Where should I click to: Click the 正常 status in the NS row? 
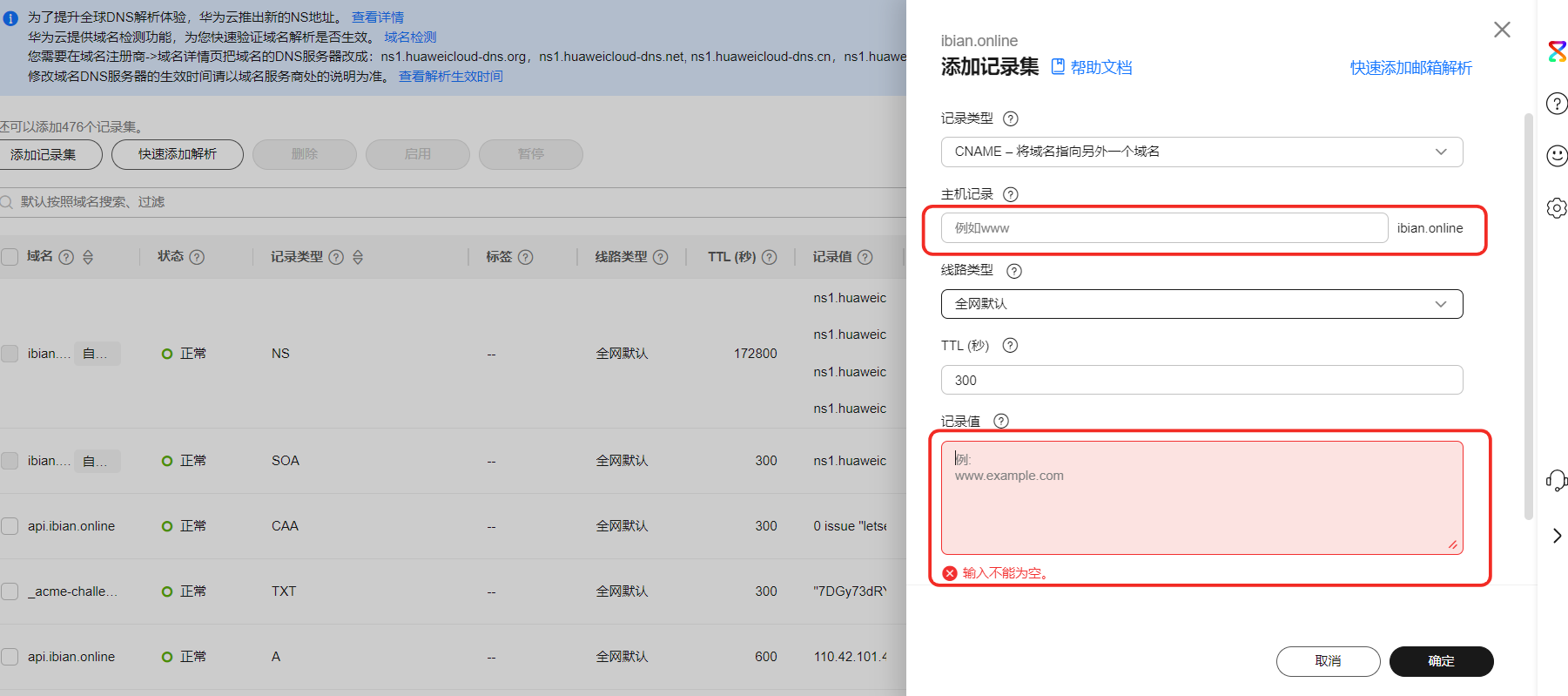tap(185, 354)
